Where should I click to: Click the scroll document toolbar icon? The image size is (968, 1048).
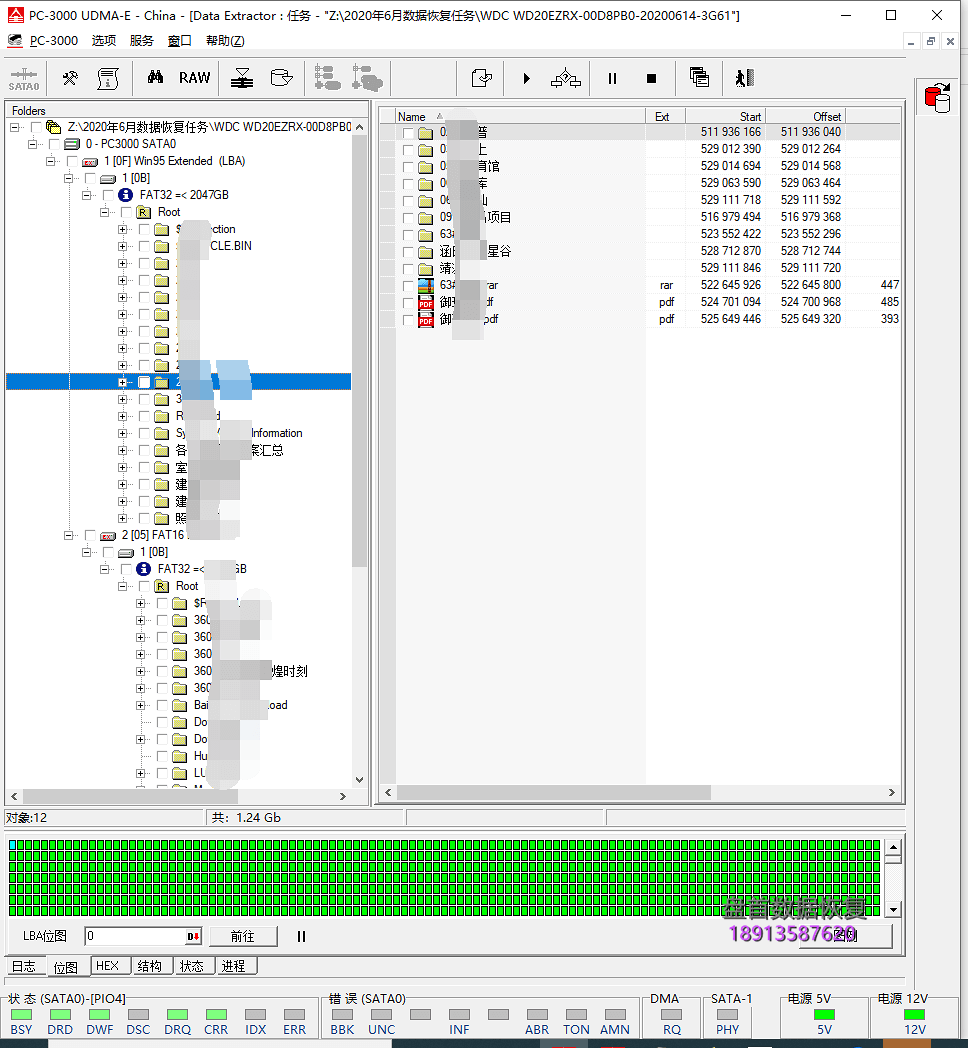[108, 79]
